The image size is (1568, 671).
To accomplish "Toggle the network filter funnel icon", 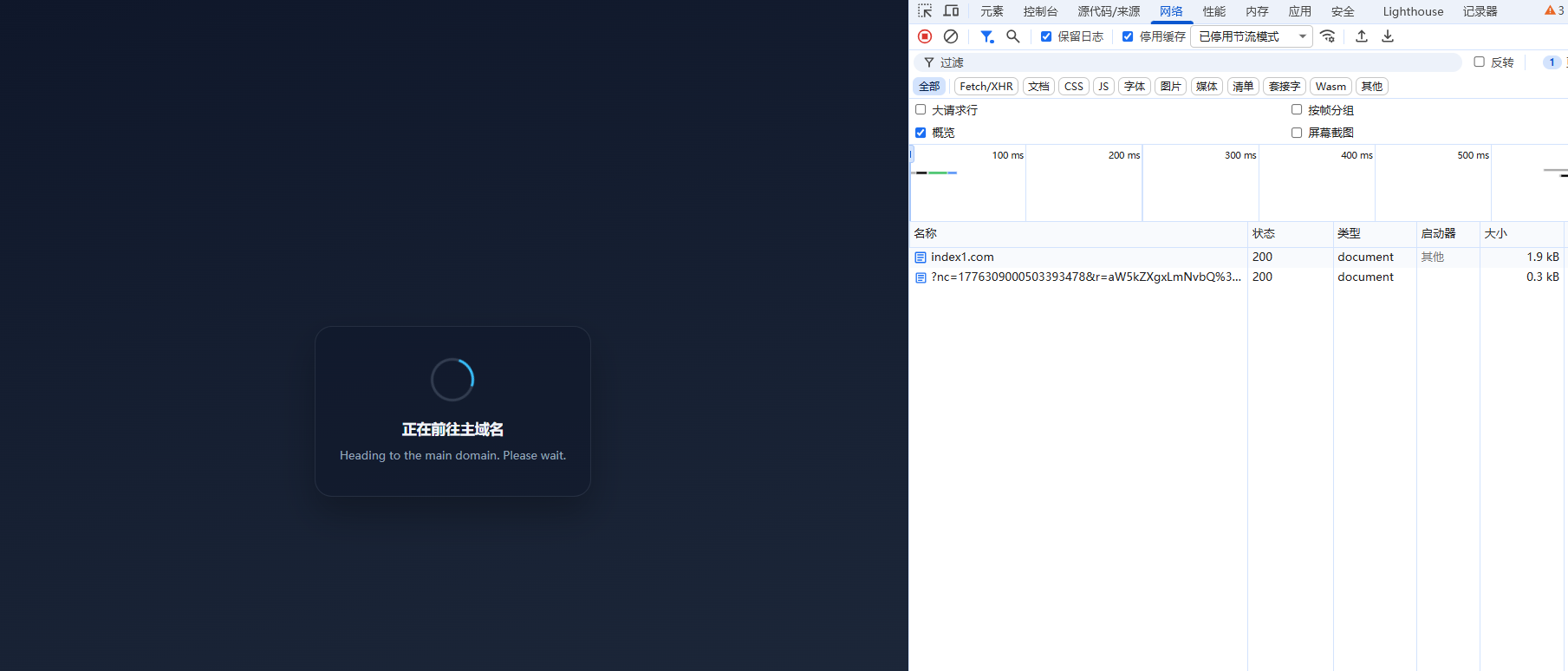I will (x=986, y=36).
